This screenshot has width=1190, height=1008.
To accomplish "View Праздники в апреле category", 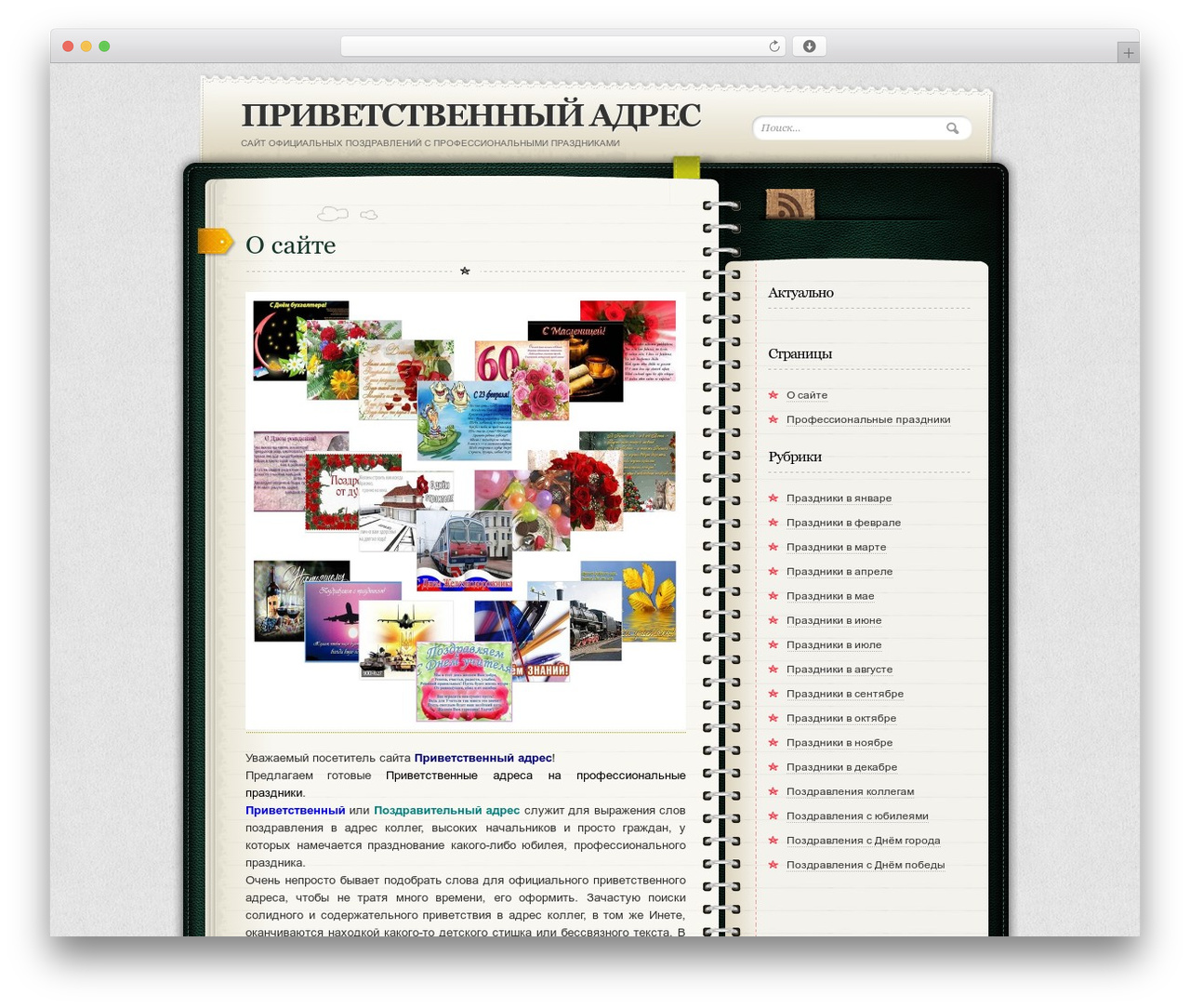I will (x=840, y=572).
